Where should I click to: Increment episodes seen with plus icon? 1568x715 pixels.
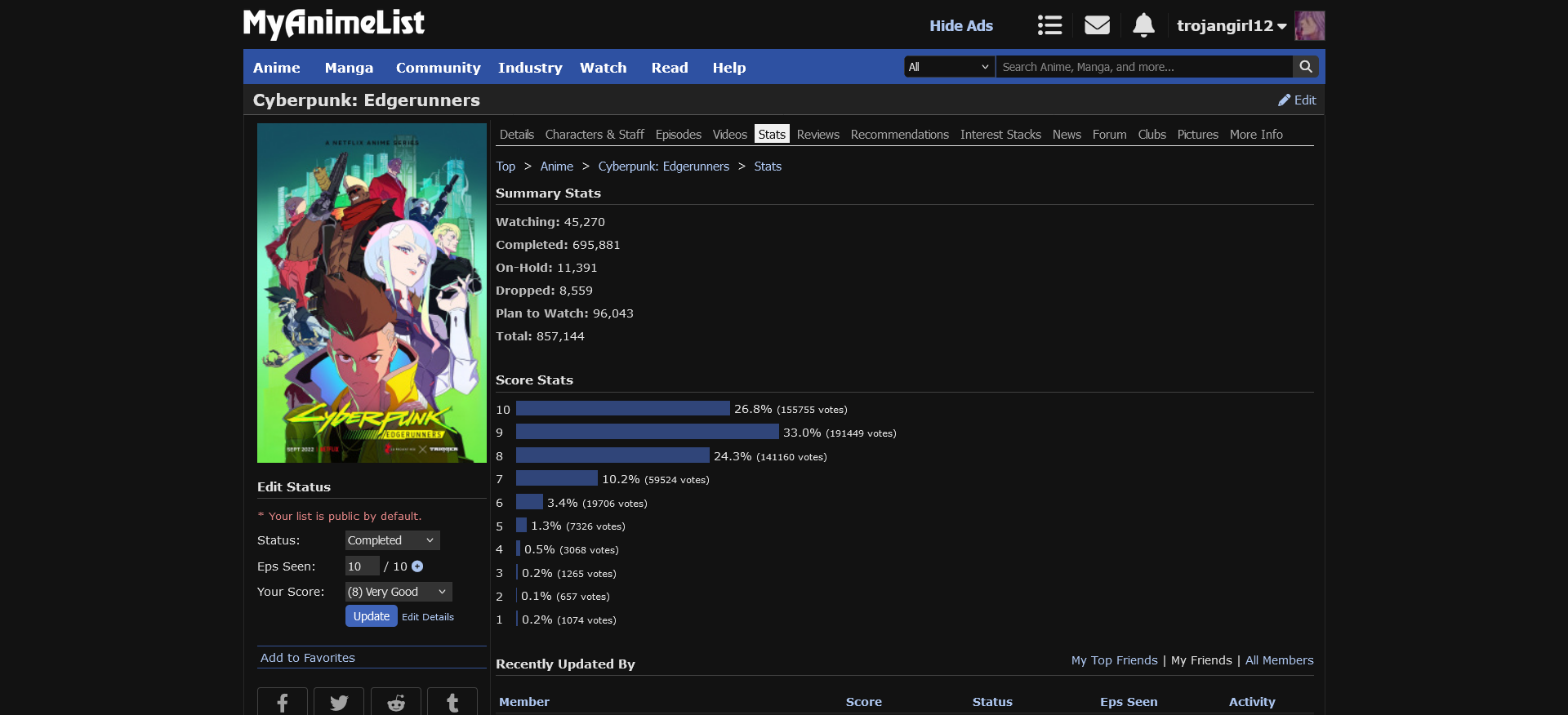pyautogui.click(x=417, y=566)
